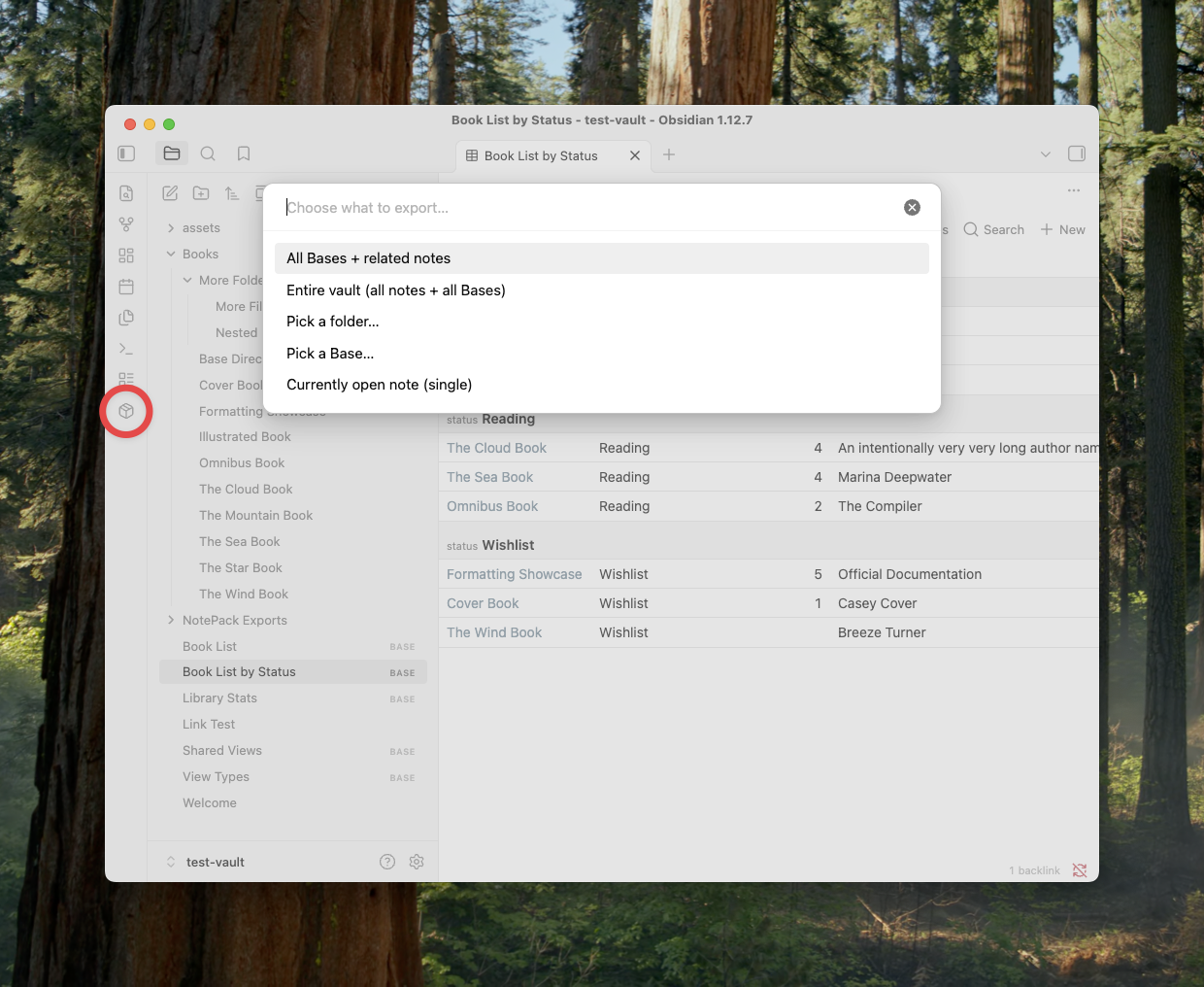Open Cover Book link in Wishlist group

pyautogui.click(x=483, y=603)
